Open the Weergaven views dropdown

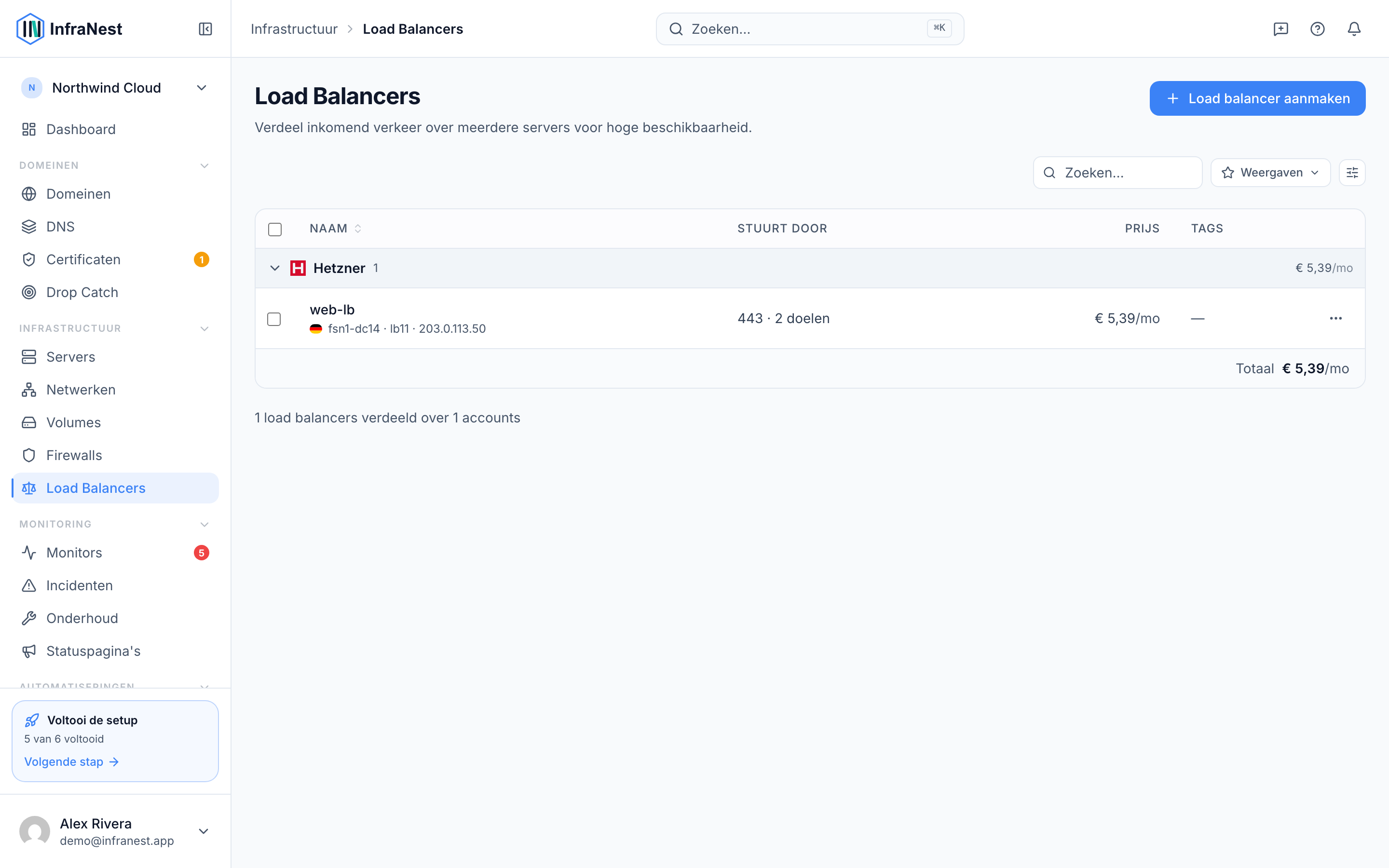1270,173
